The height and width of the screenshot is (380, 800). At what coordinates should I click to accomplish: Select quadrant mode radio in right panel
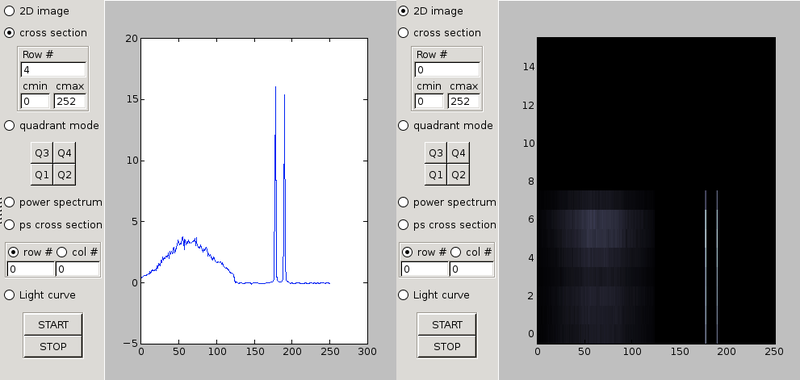tap(403, 125)
